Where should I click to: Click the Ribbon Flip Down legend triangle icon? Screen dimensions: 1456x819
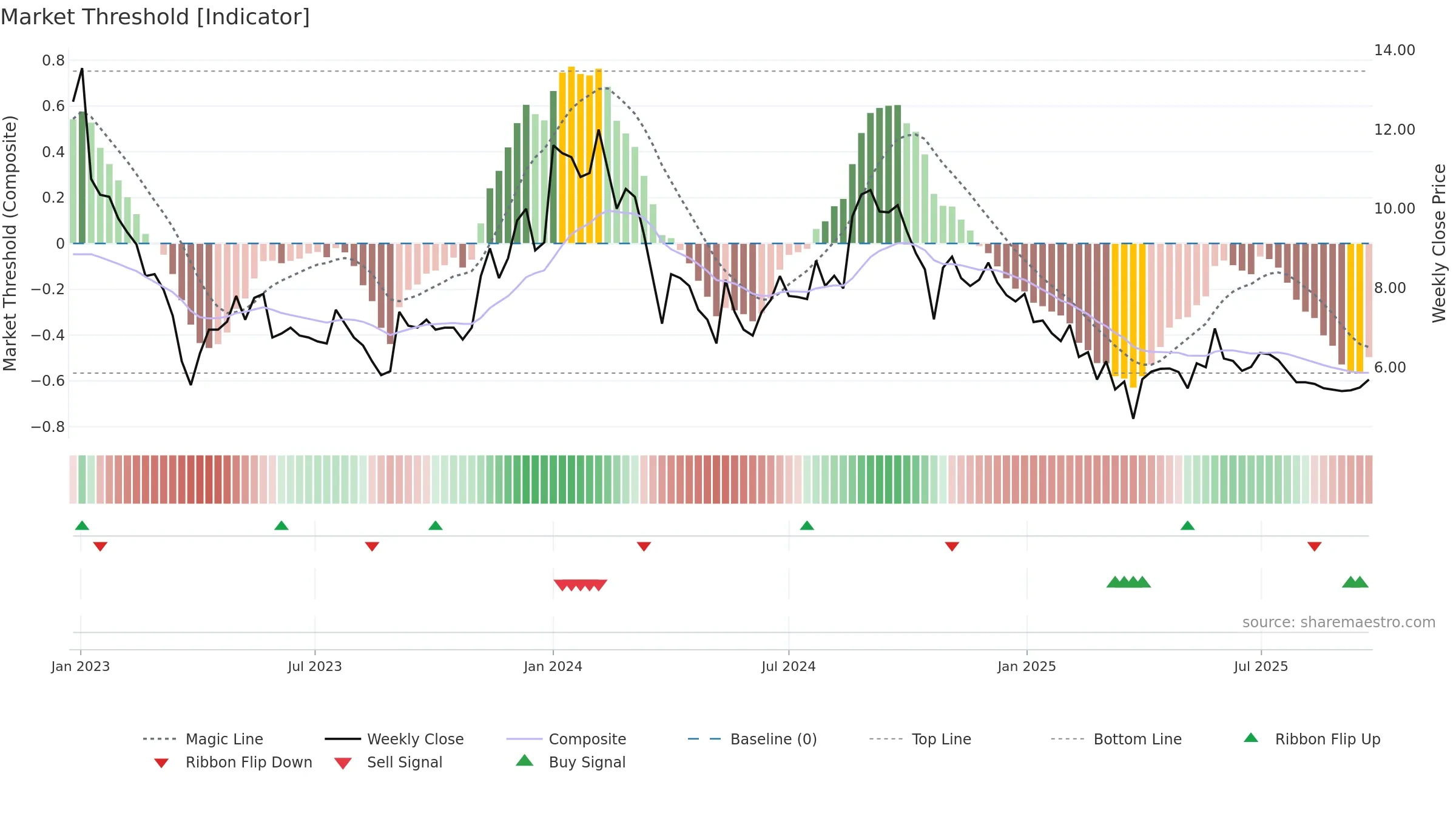(161, 763)
